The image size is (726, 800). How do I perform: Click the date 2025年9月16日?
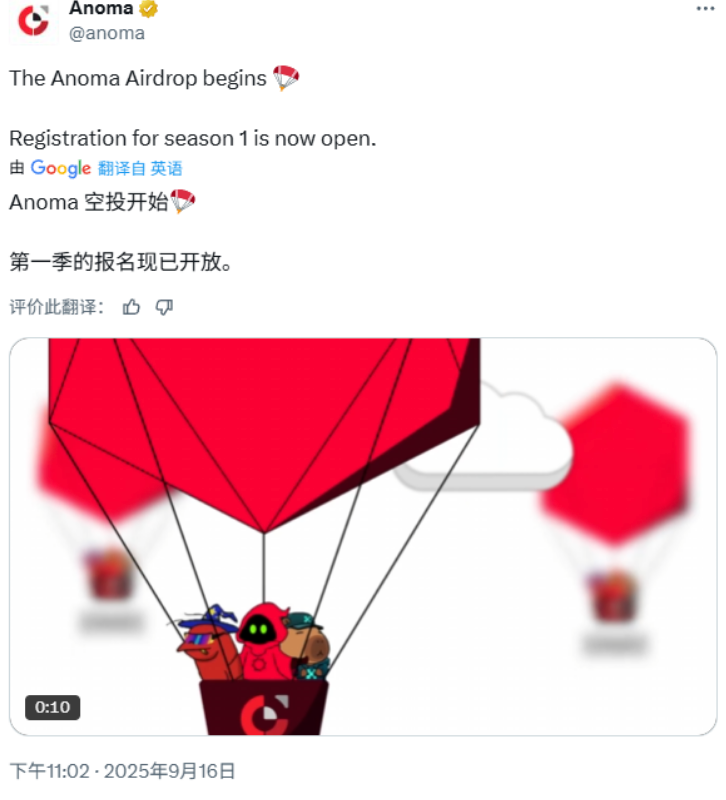(169, 771)
